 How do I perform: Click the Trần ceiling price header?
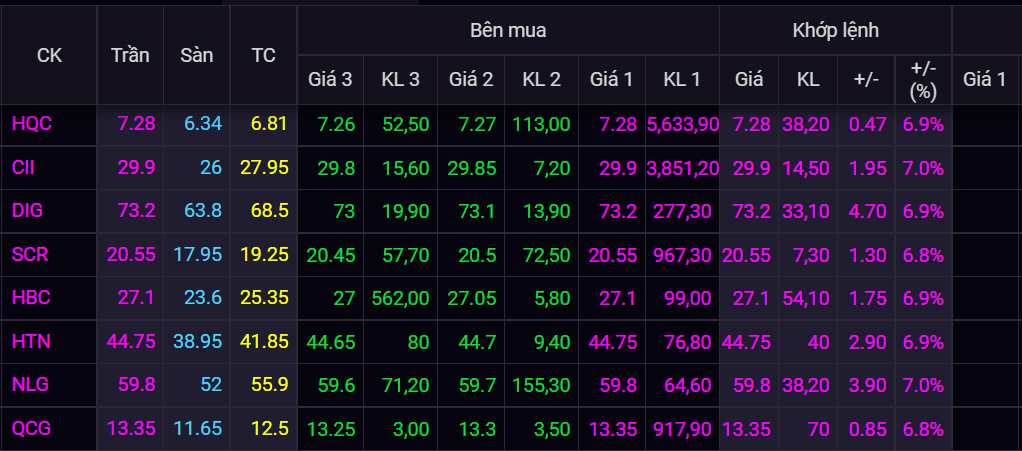pyautogui.click(x=130, y=56)
